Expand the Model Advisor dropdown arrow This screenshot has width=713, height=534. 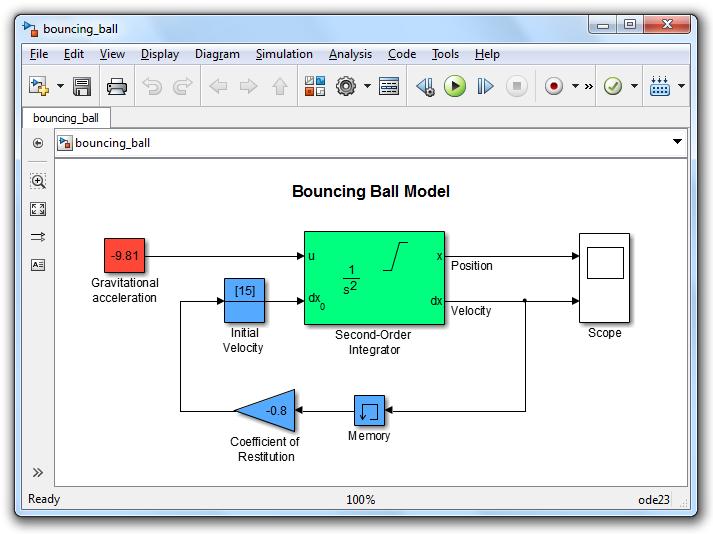click(x=634, y=86)
